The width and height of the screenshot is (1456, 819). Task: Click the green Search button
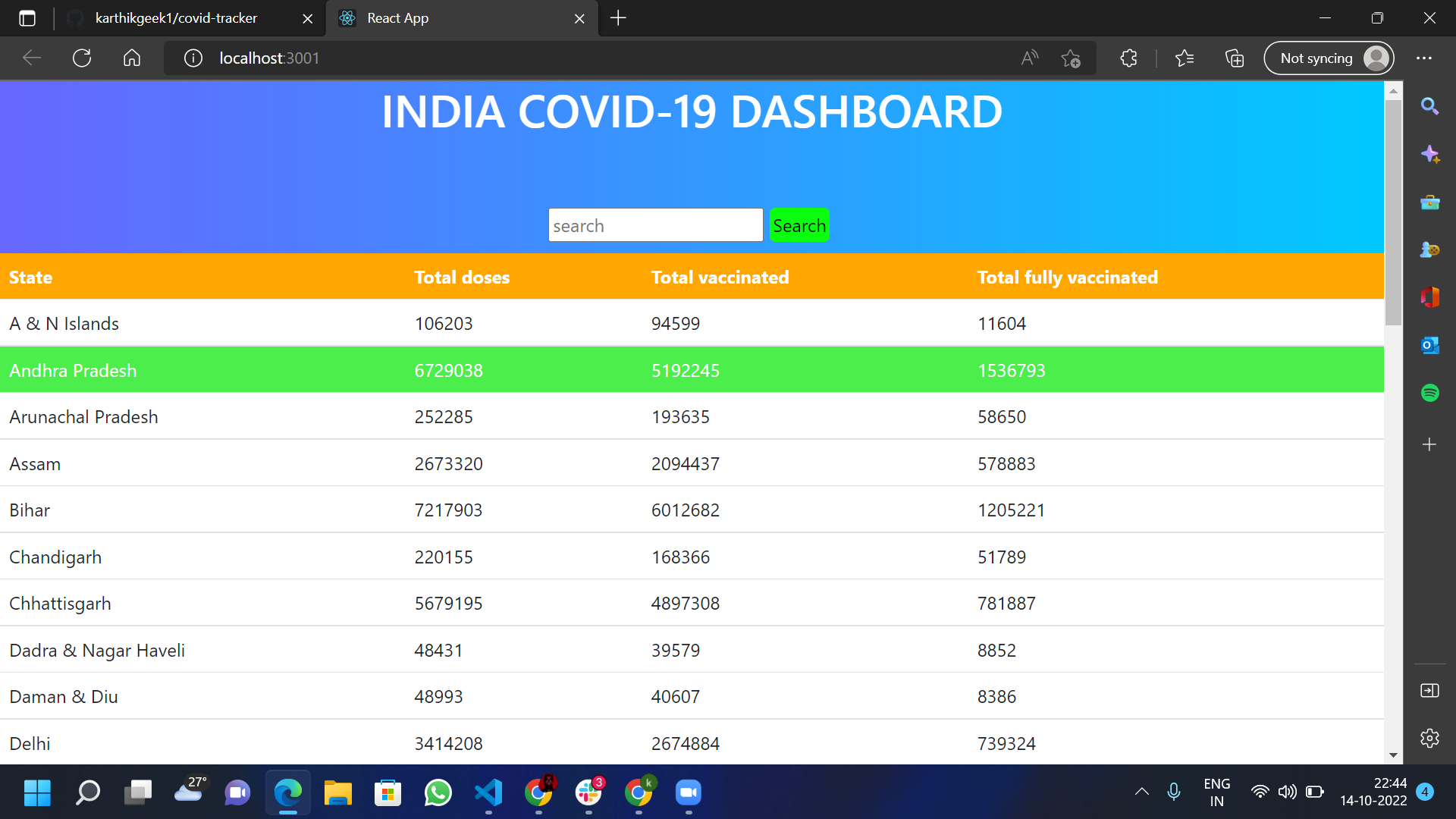click(x=799, y=225)
